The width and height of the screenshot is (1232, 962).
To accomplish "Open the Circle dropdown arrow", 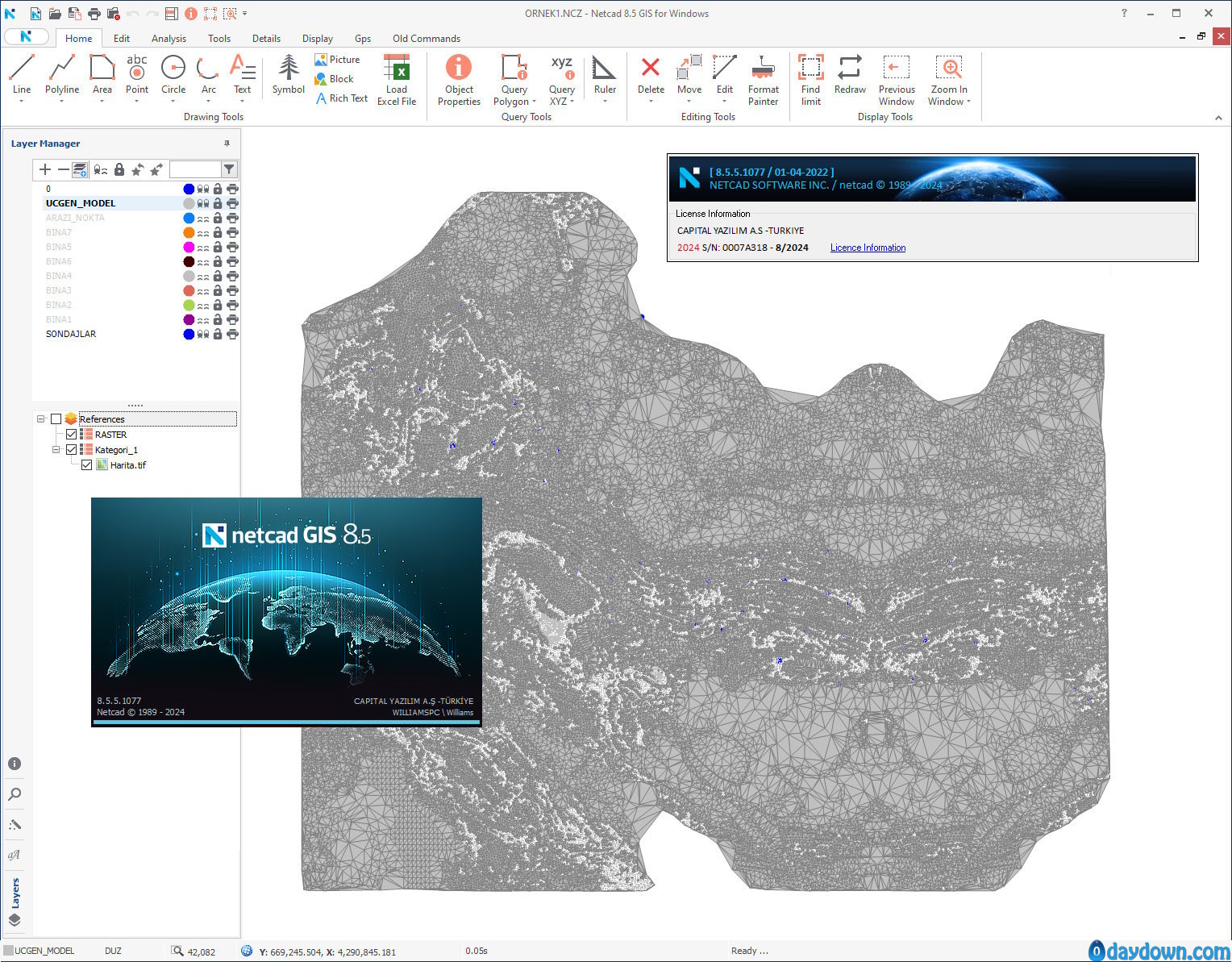I will pyautogui.click(x=173, y=102).
